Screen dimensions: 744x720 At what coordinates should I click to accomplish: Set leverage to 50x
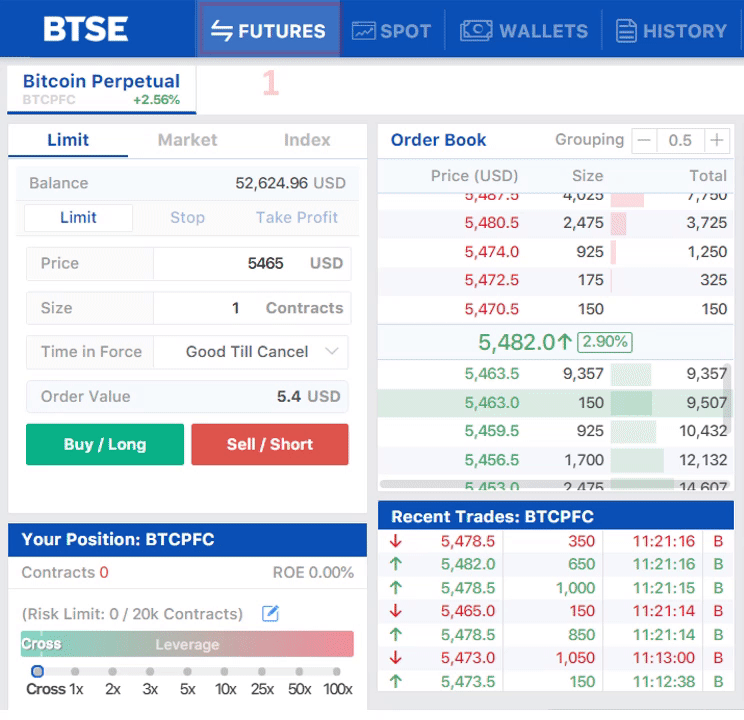click(x=299, y=671)
